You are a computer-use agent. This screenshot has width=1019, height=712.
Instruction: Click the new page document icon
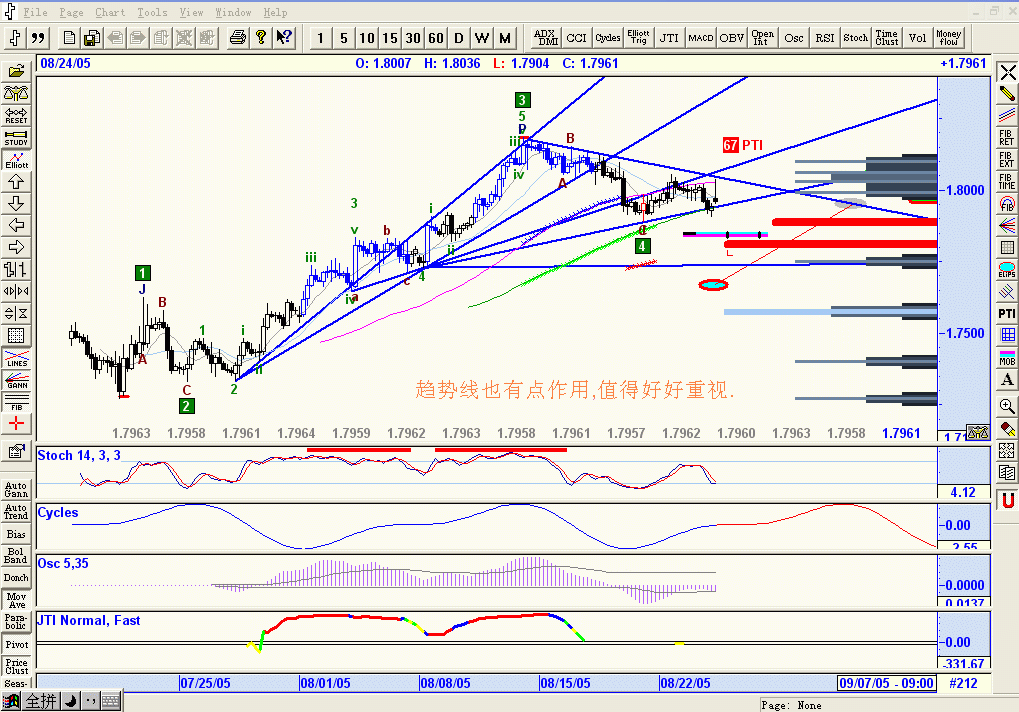coord(69,38)
